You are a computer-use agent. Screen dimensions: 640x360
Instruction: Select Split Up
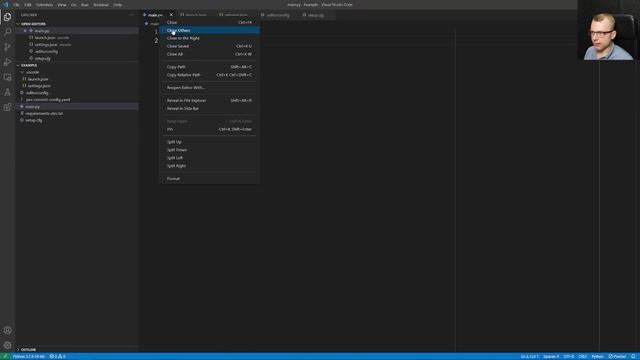209,142
